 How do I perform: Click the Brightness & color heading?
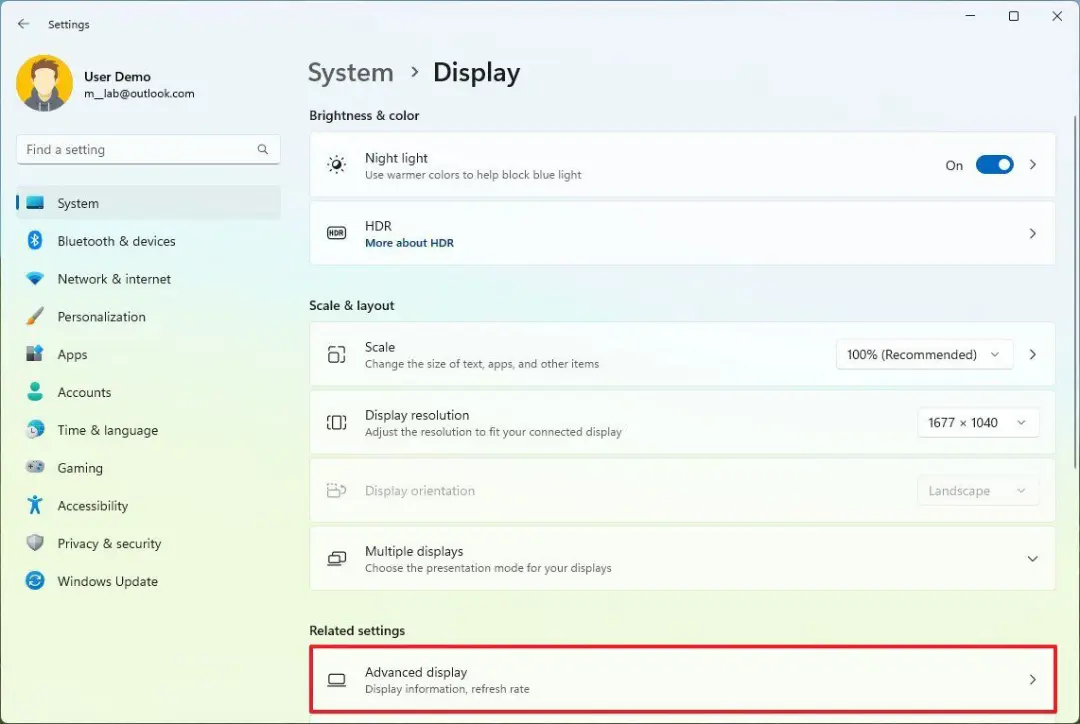(x=364, y=115)
